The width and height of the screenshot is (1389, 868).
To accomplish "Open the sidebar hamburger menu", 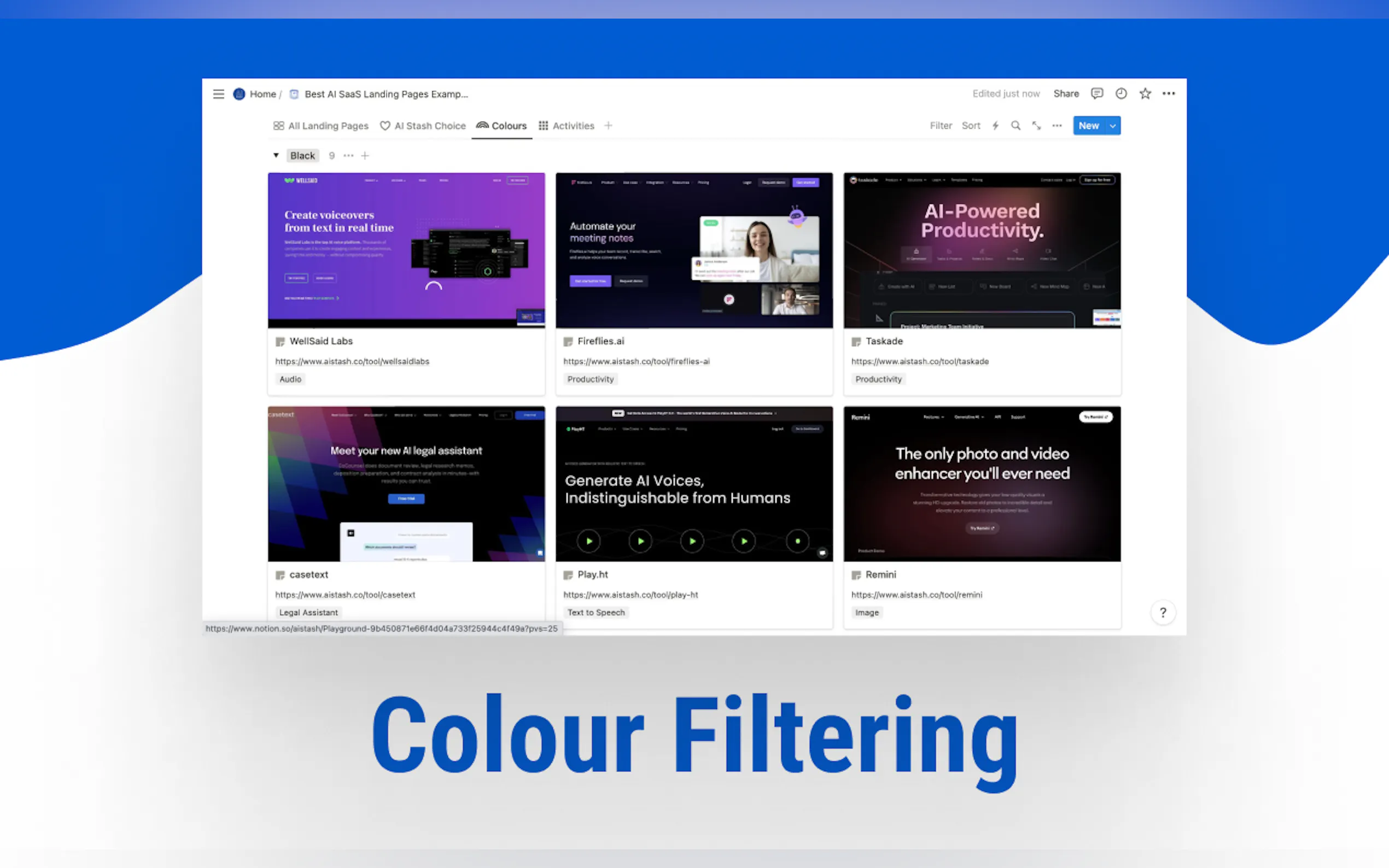I will 218,93.
